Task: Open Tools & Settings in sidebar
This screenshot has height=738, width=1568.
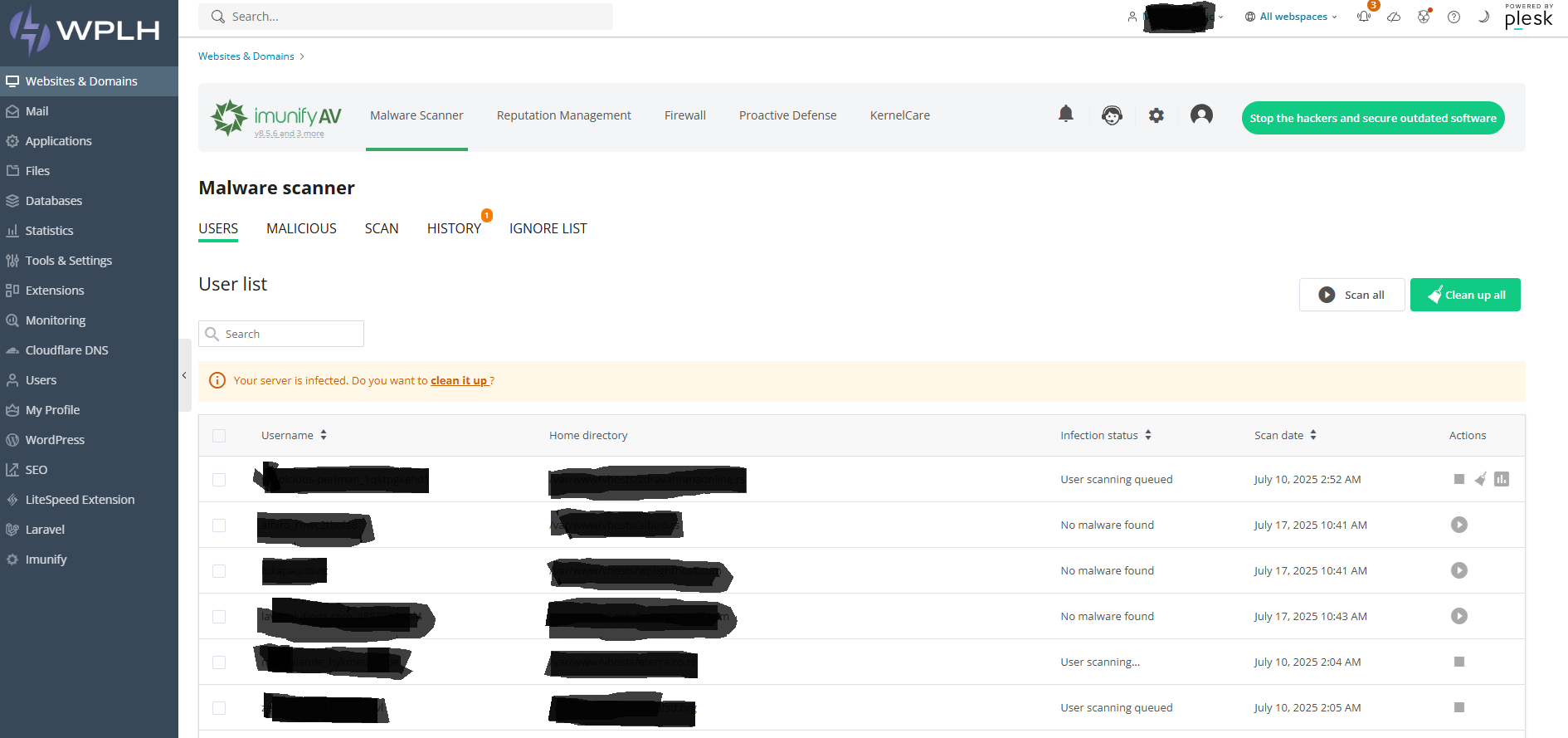Action: click(89, 261)
